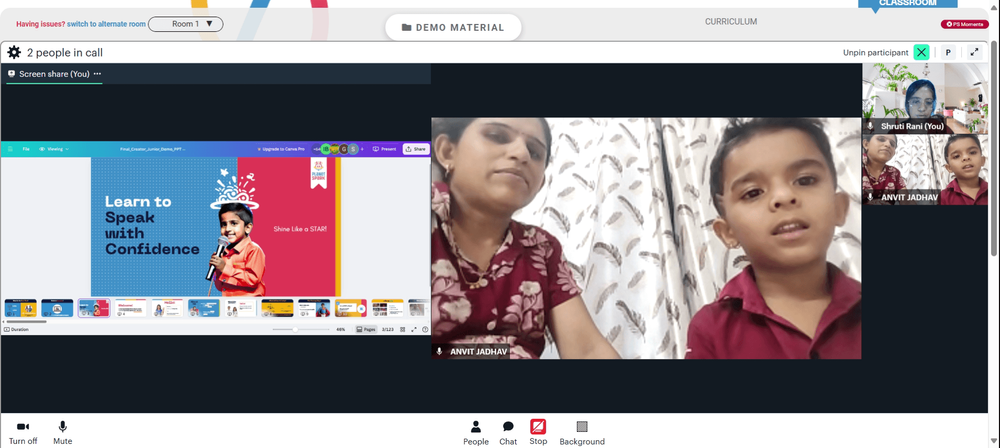The image size is (1000, 448).
Task: Unpin participant with the green X button
Action: pyautogui.click(x=921, y=52)
